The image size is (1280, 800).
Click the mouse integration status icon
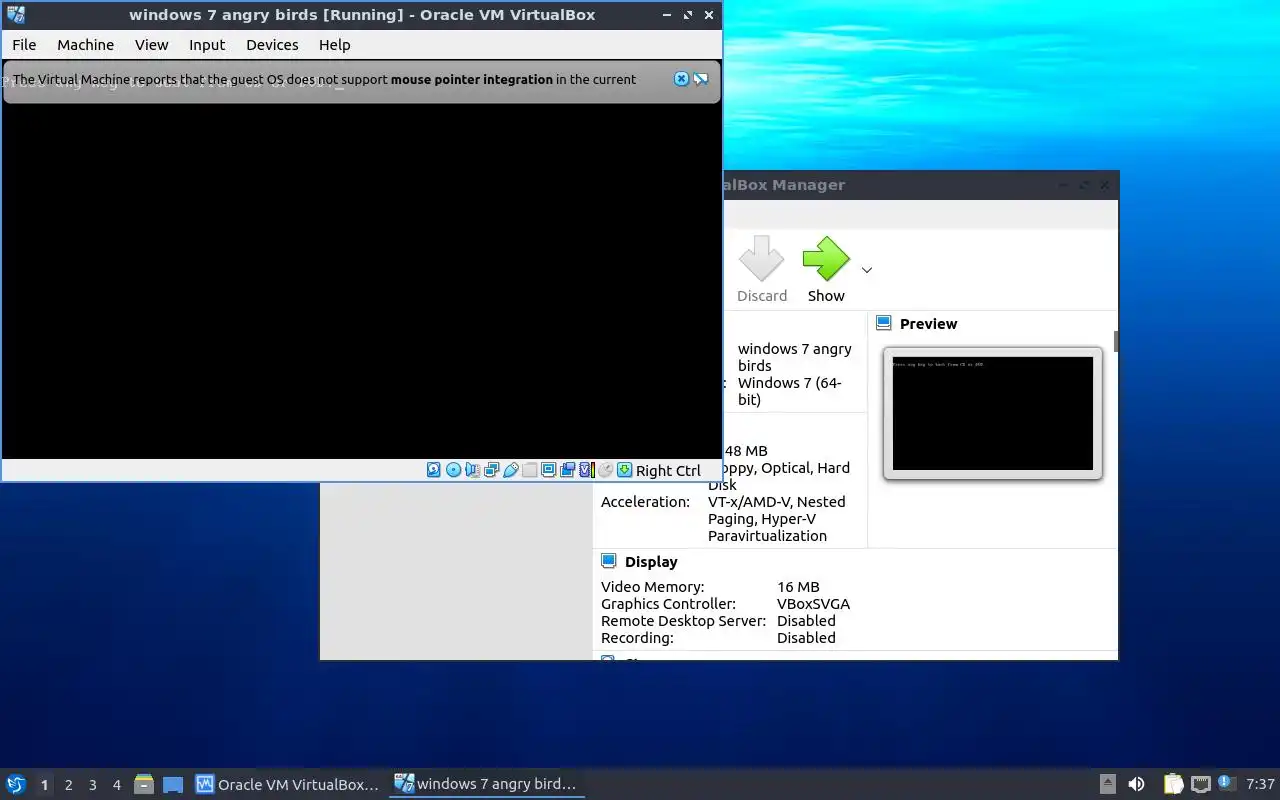pyautogui.click(x=605, y=470)
